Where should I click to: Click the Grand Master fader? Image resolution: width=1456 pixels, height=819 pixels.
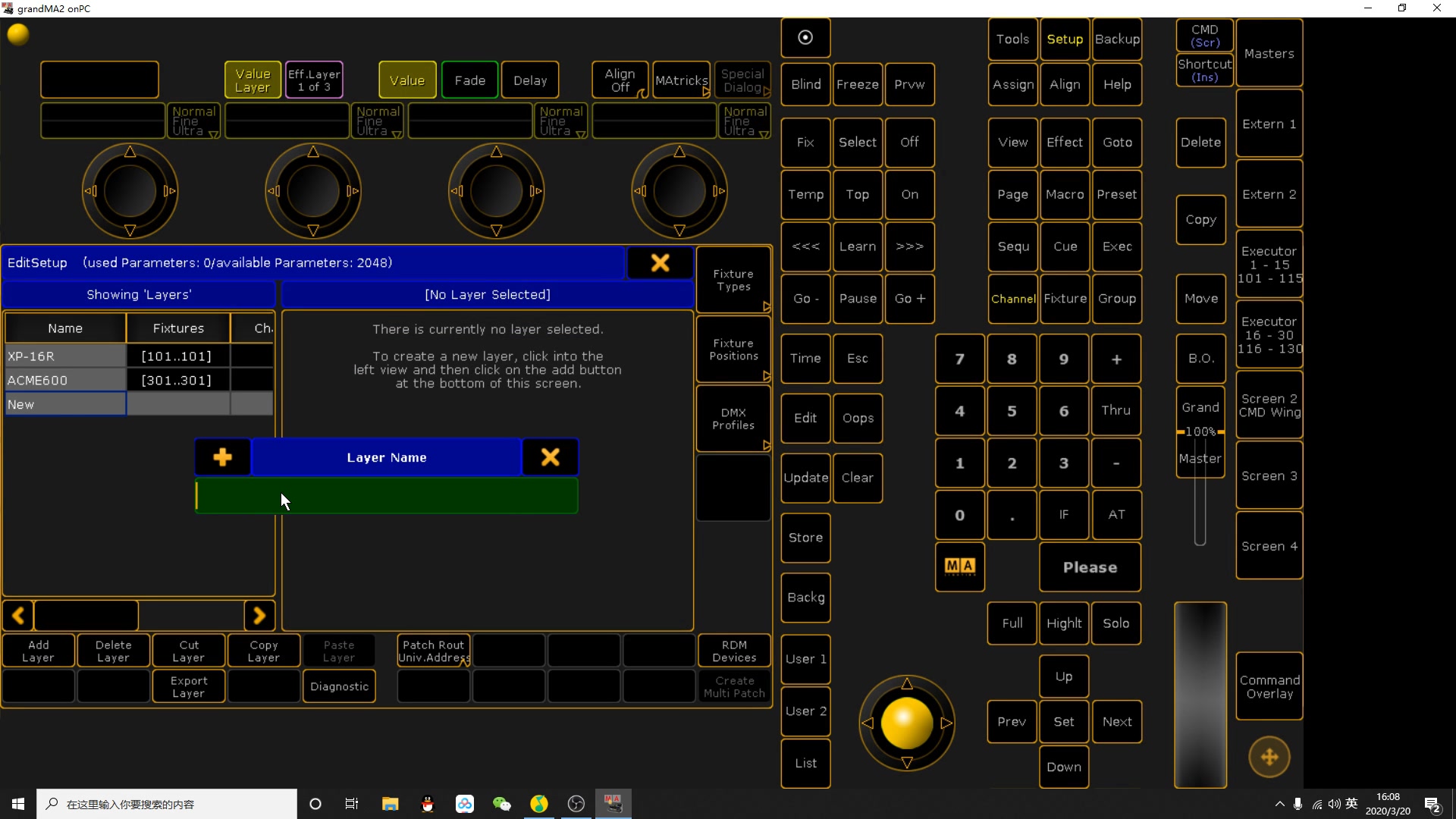click(x=1200, y=432)
